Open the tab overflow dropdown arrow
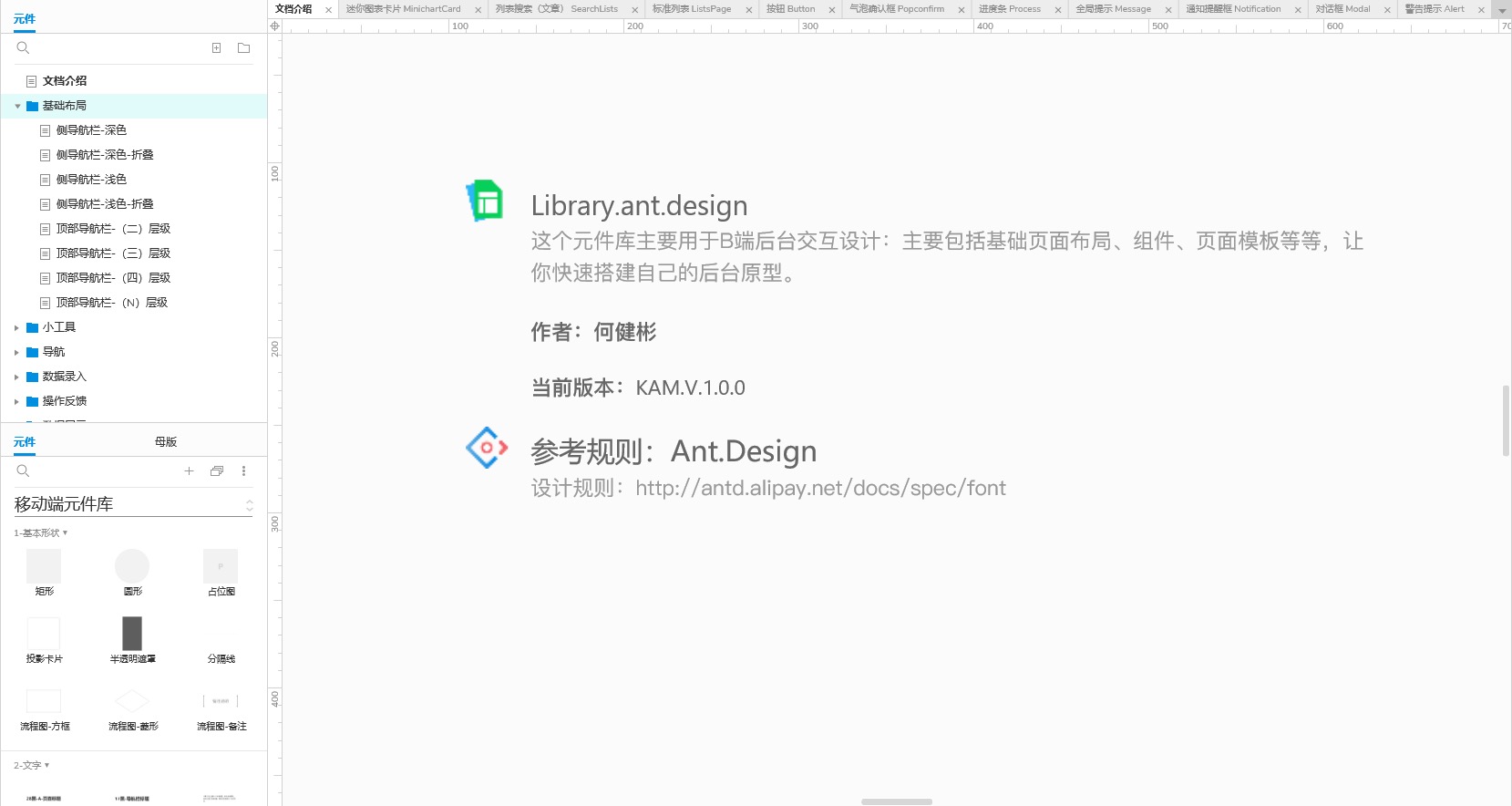The height and width of the screenshot is (806, 1512). coord(1502,11)
